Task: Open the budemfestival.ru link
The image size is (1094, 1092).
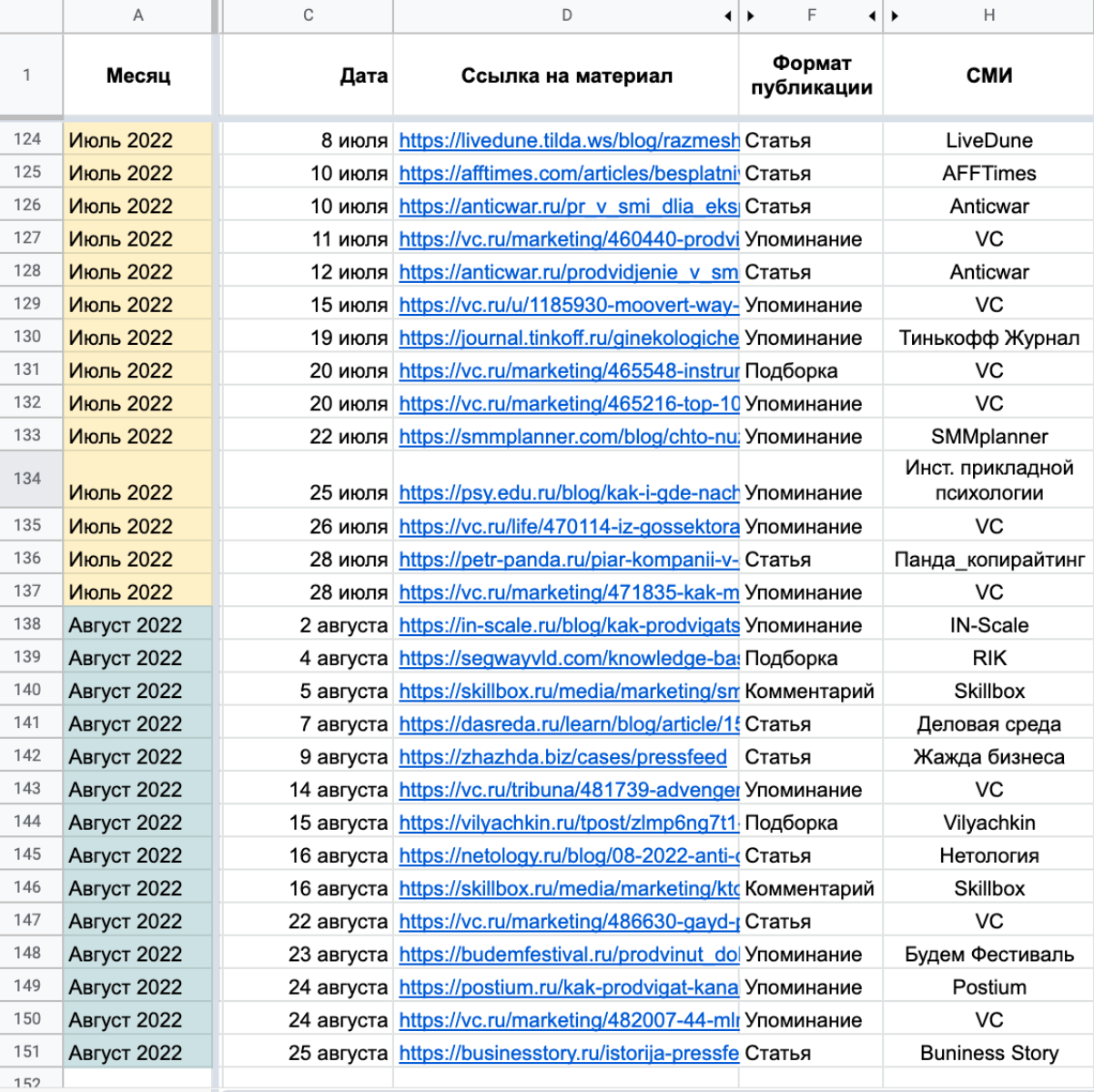Action: point(569,955)
